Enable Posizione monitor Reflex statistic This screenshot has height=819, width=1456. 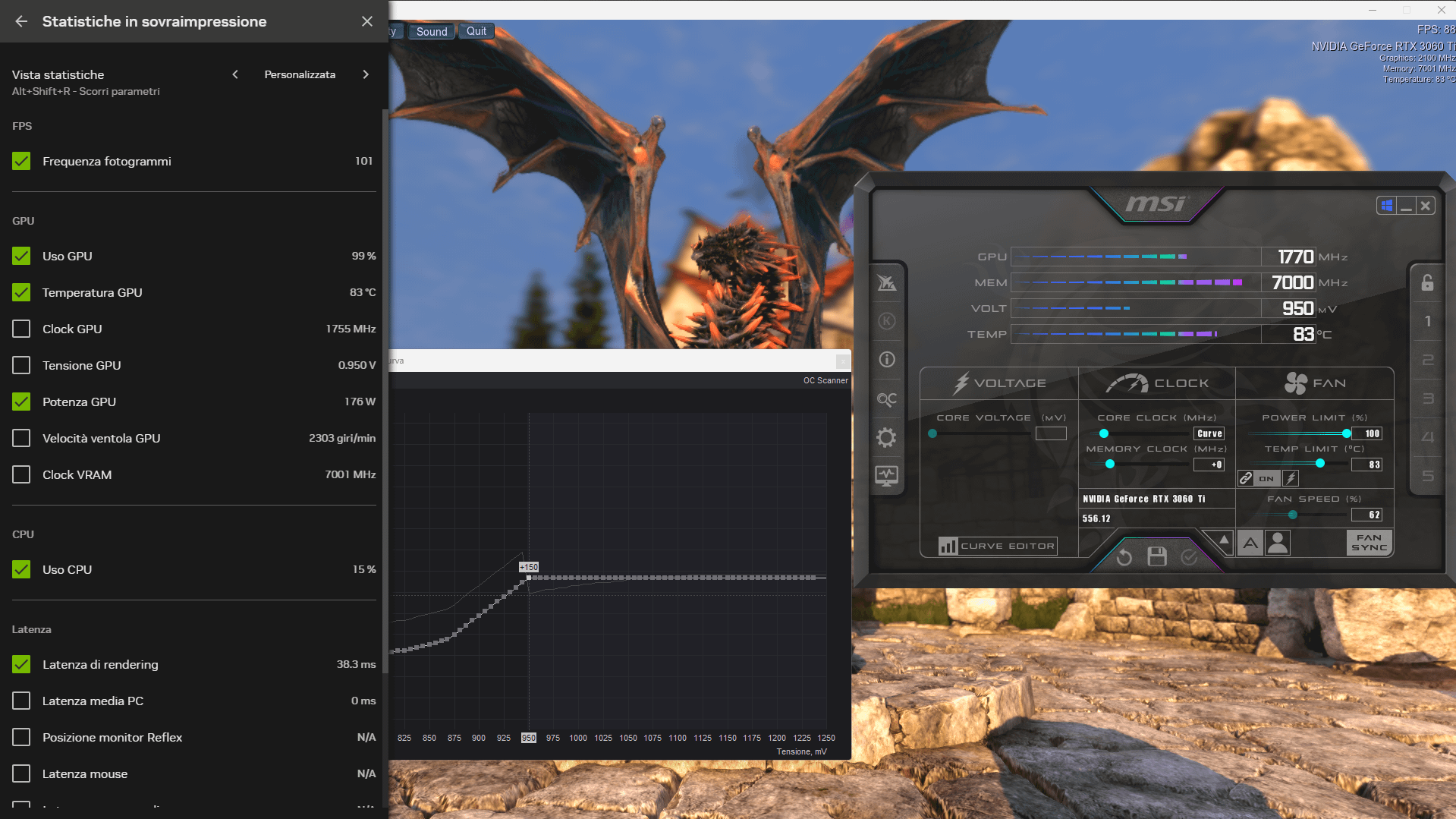click(21, 737)
